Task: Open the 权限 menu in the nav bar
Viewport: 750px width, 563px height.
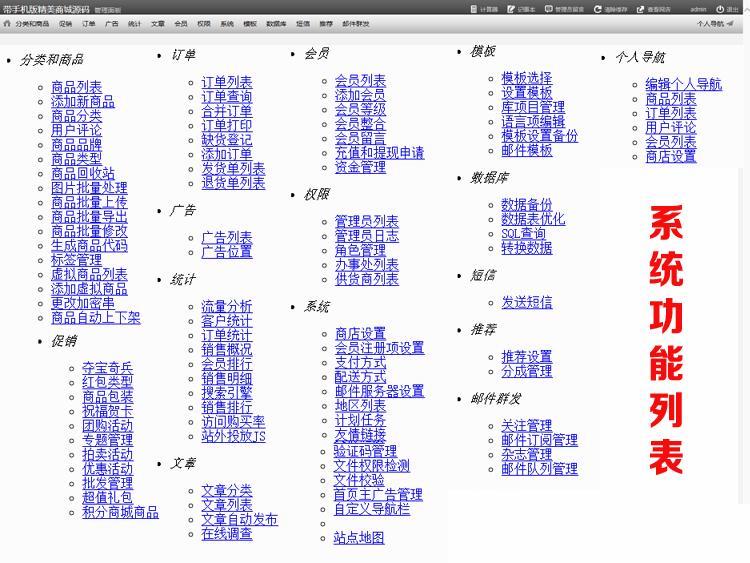Action: coord(204,24)
